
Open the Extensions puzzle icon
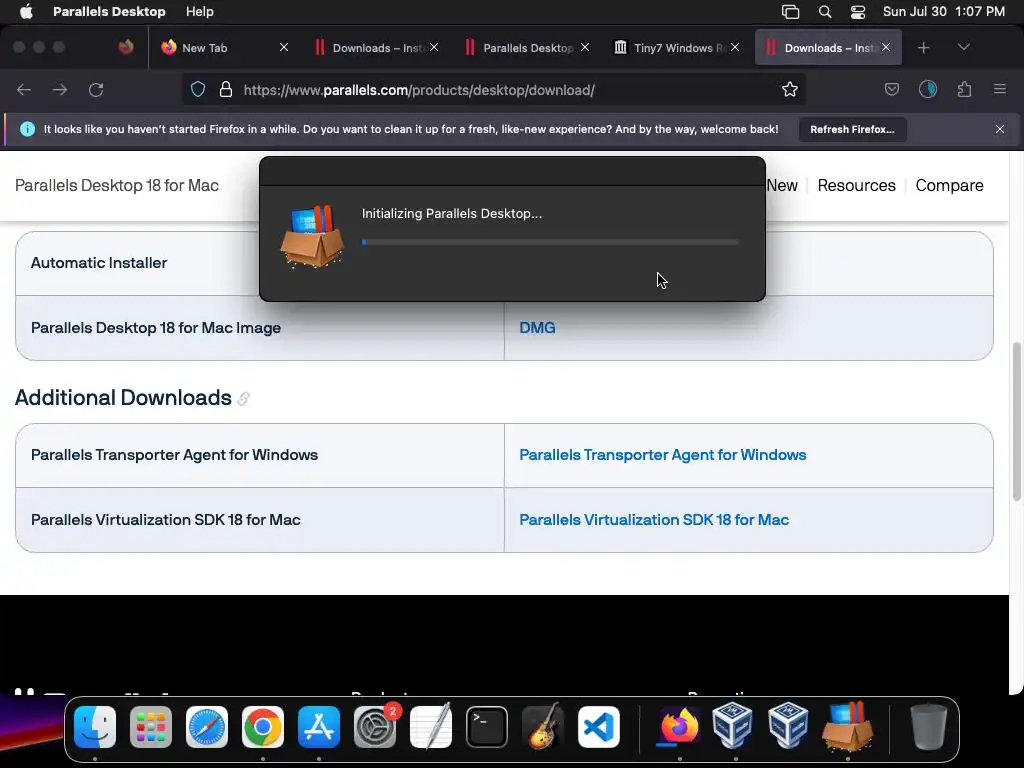click(x=964, y=90)
